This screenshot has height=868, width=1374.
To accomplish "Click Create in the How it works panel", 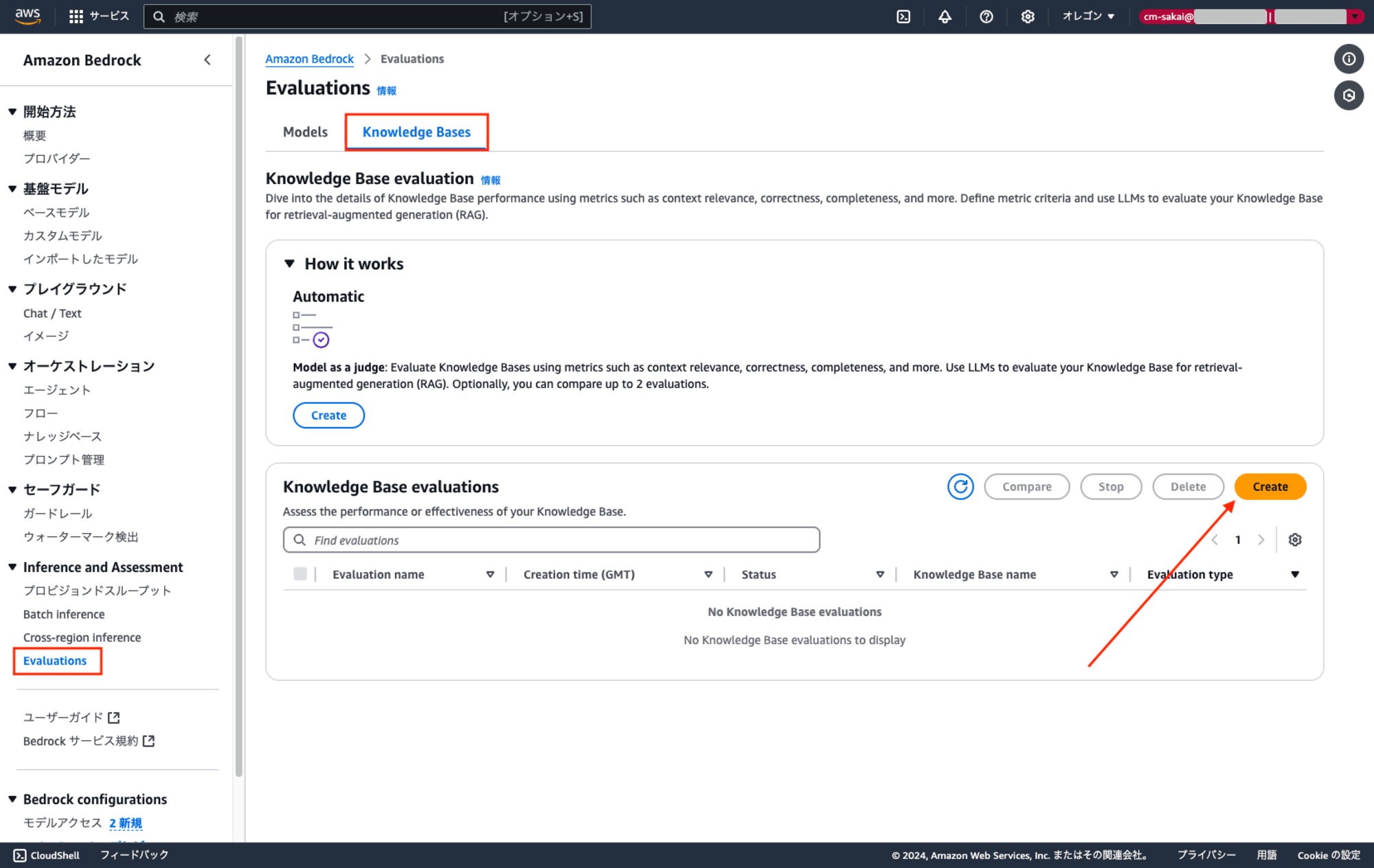I will [328, 415].
